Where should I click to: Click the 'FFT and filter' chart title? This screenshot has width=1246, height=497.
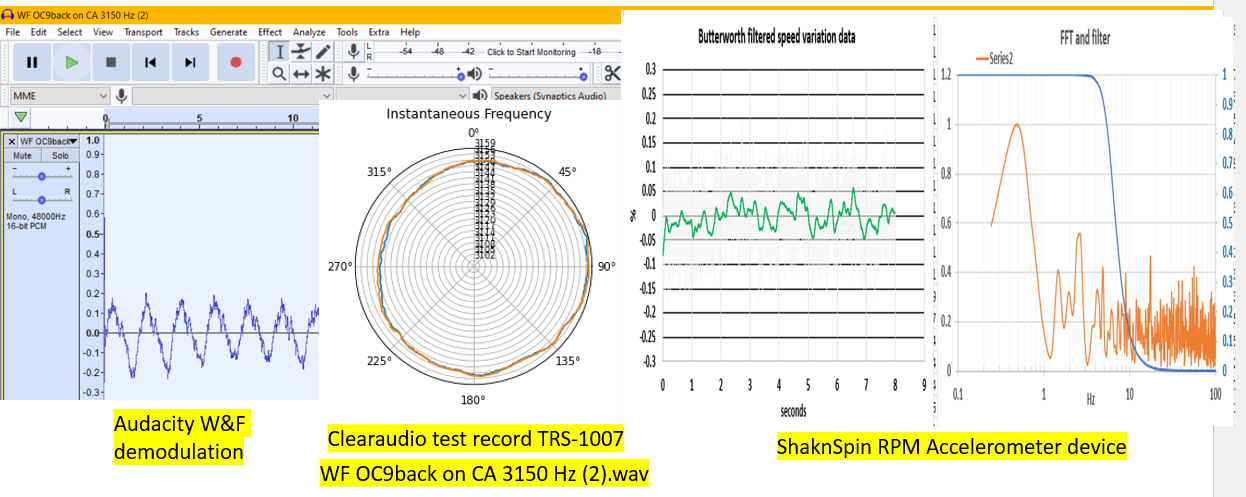coord(1084,38)
